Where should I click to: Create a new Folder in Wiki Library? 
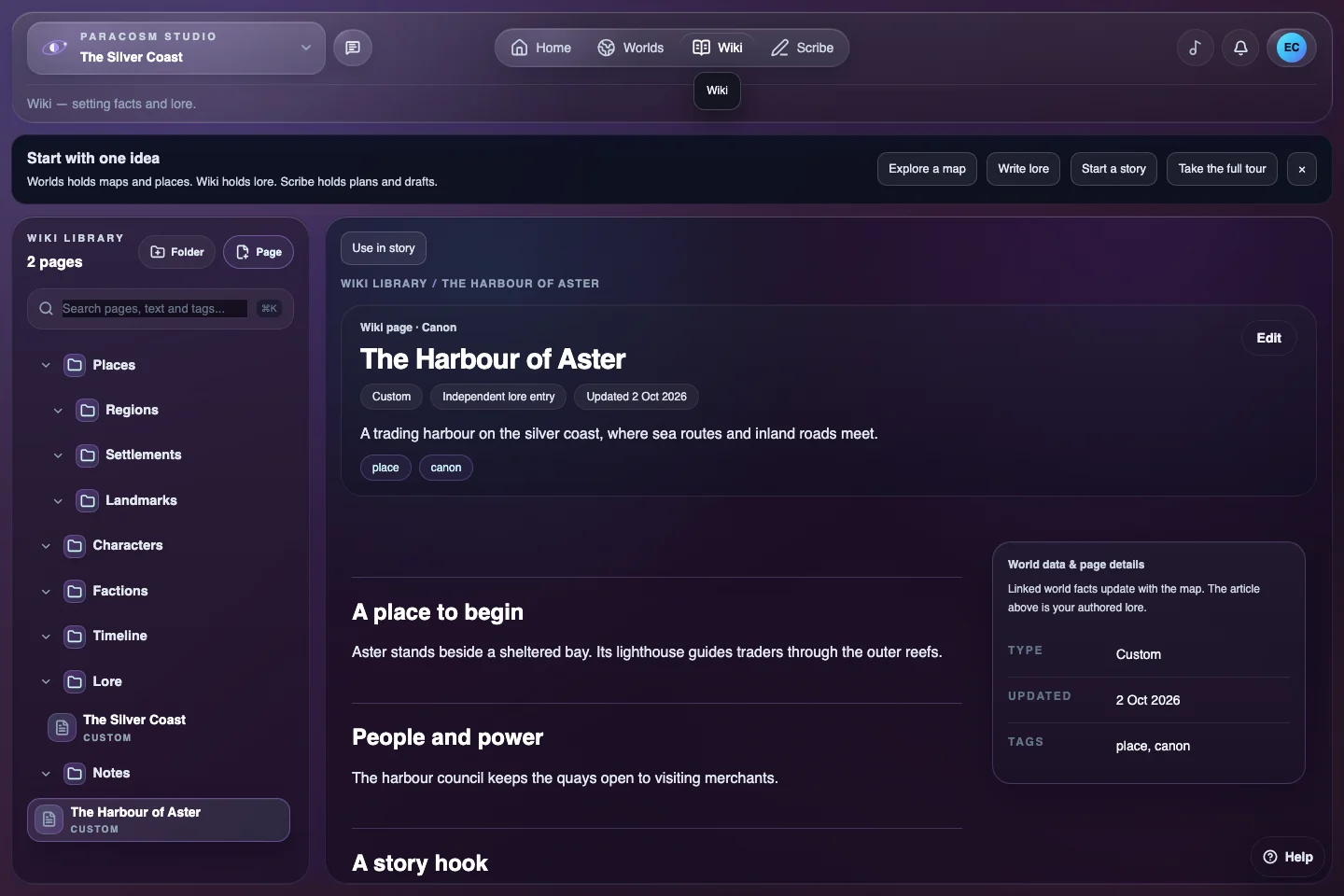pos(177,252)
